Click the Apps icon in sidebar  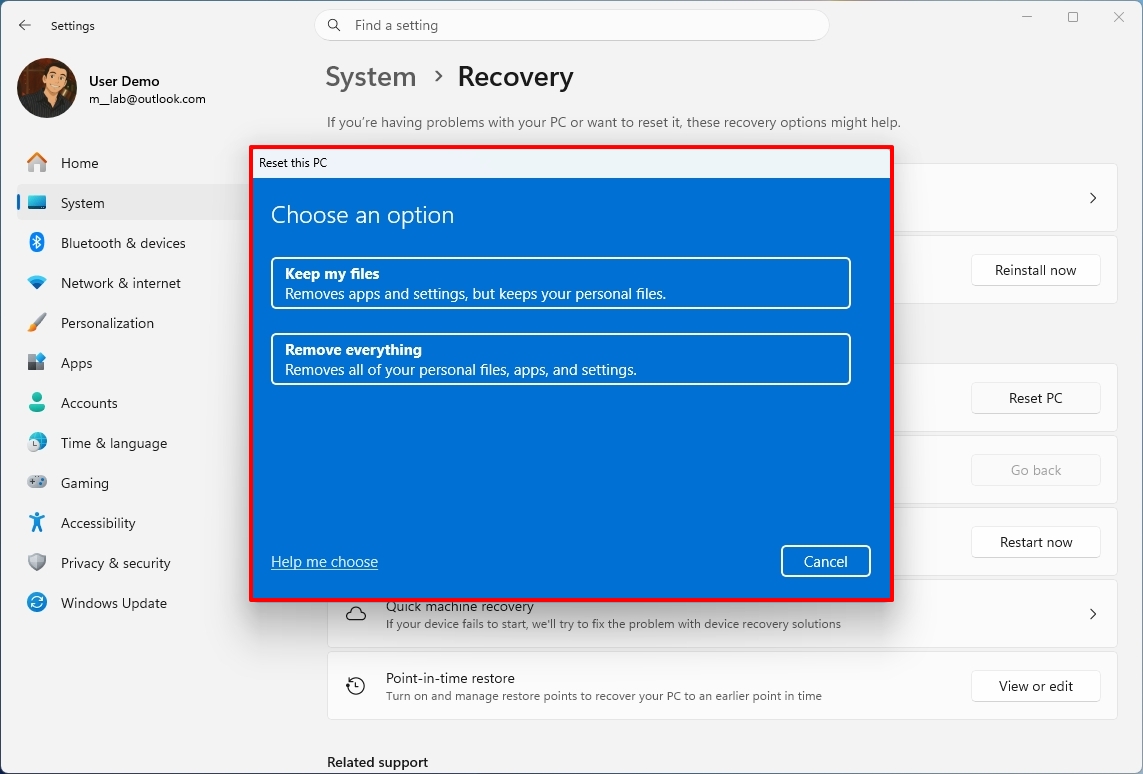36,362
